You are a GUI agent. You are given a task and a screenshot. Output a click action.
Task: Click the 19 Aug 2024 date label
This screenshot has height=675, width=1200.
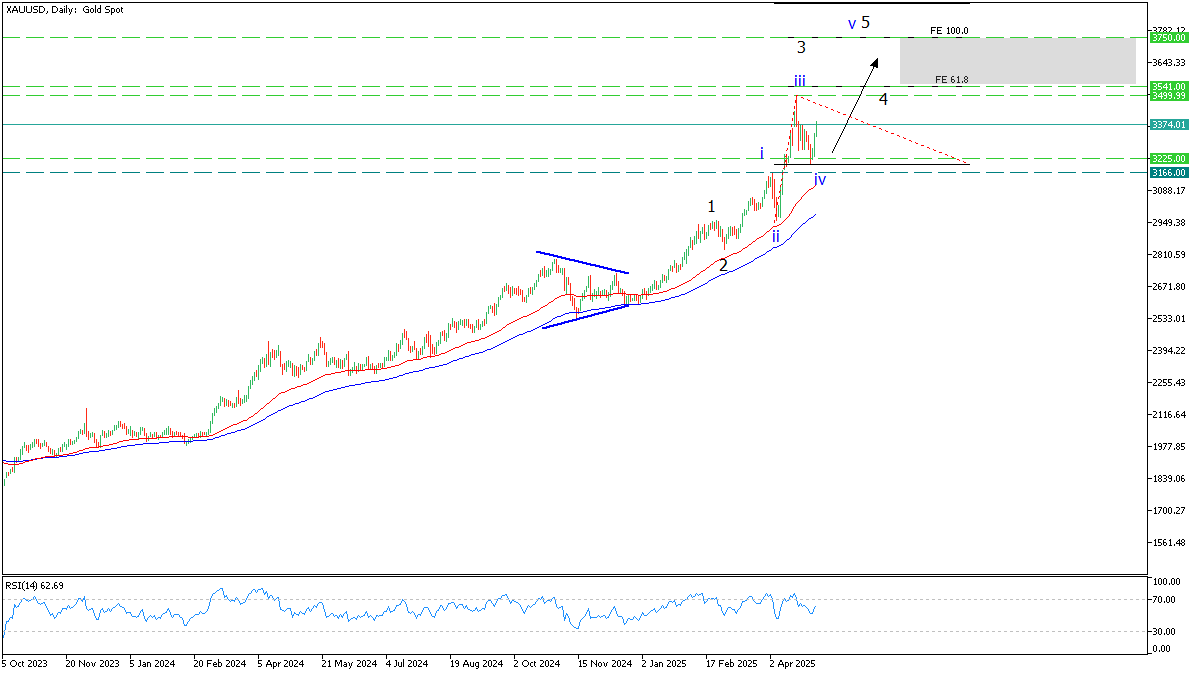[476, 663]
